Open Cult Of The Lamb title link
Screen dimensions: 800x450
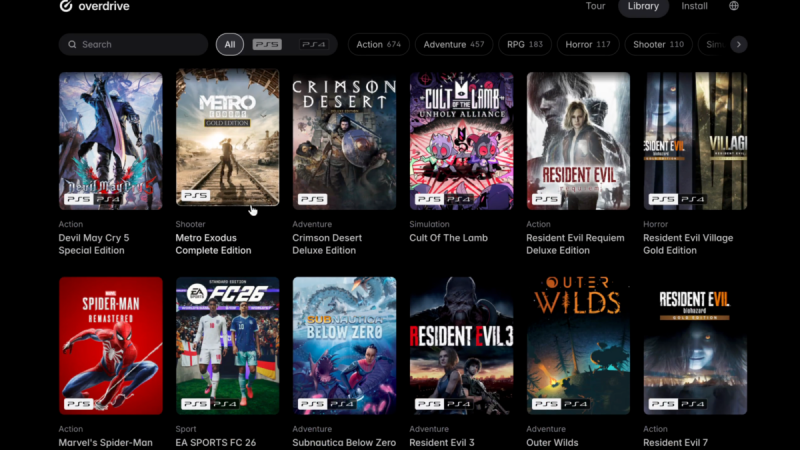click(x=448, y=238)
